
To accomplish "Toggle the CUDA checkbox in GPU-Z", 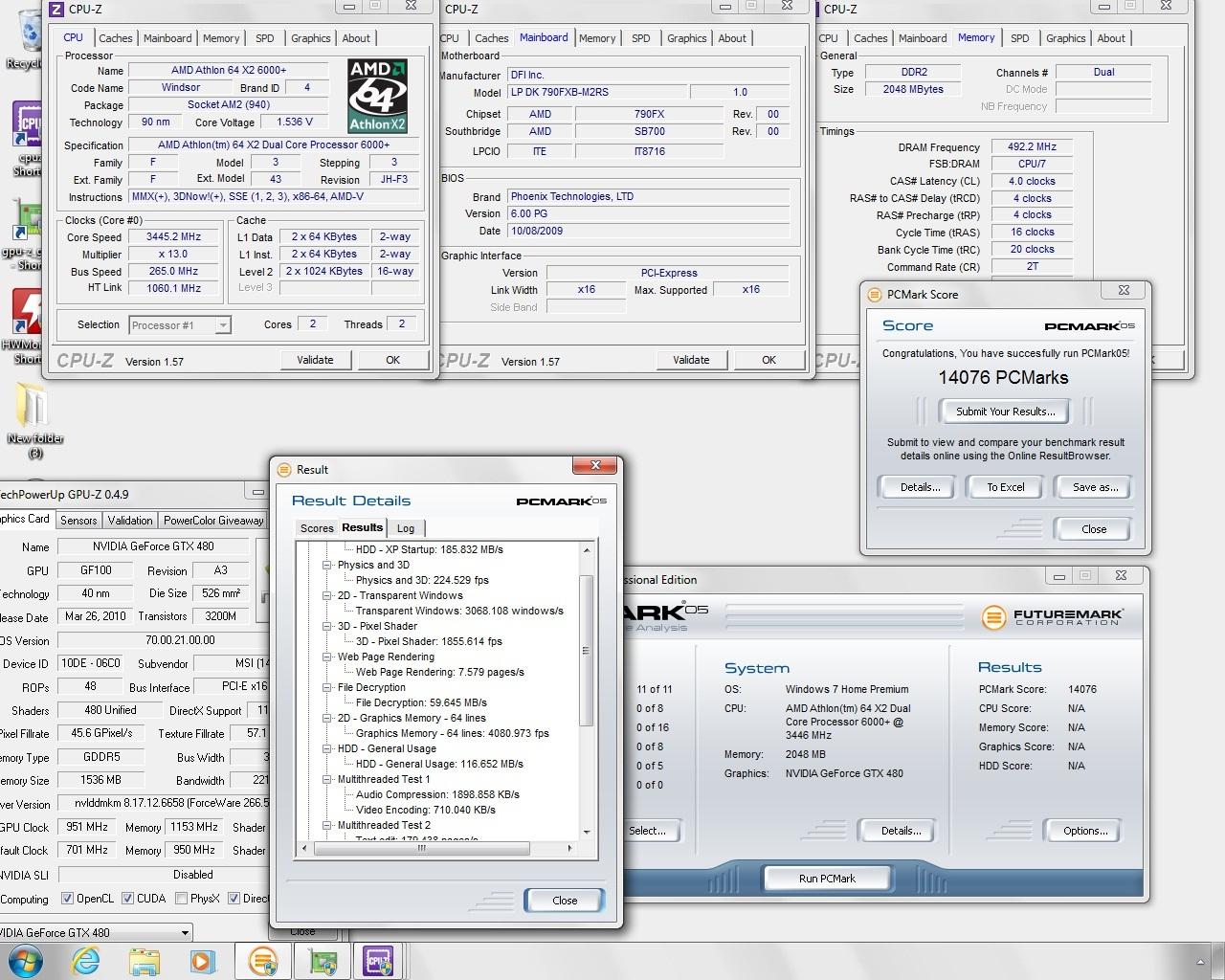I will (x=126, y=899).
